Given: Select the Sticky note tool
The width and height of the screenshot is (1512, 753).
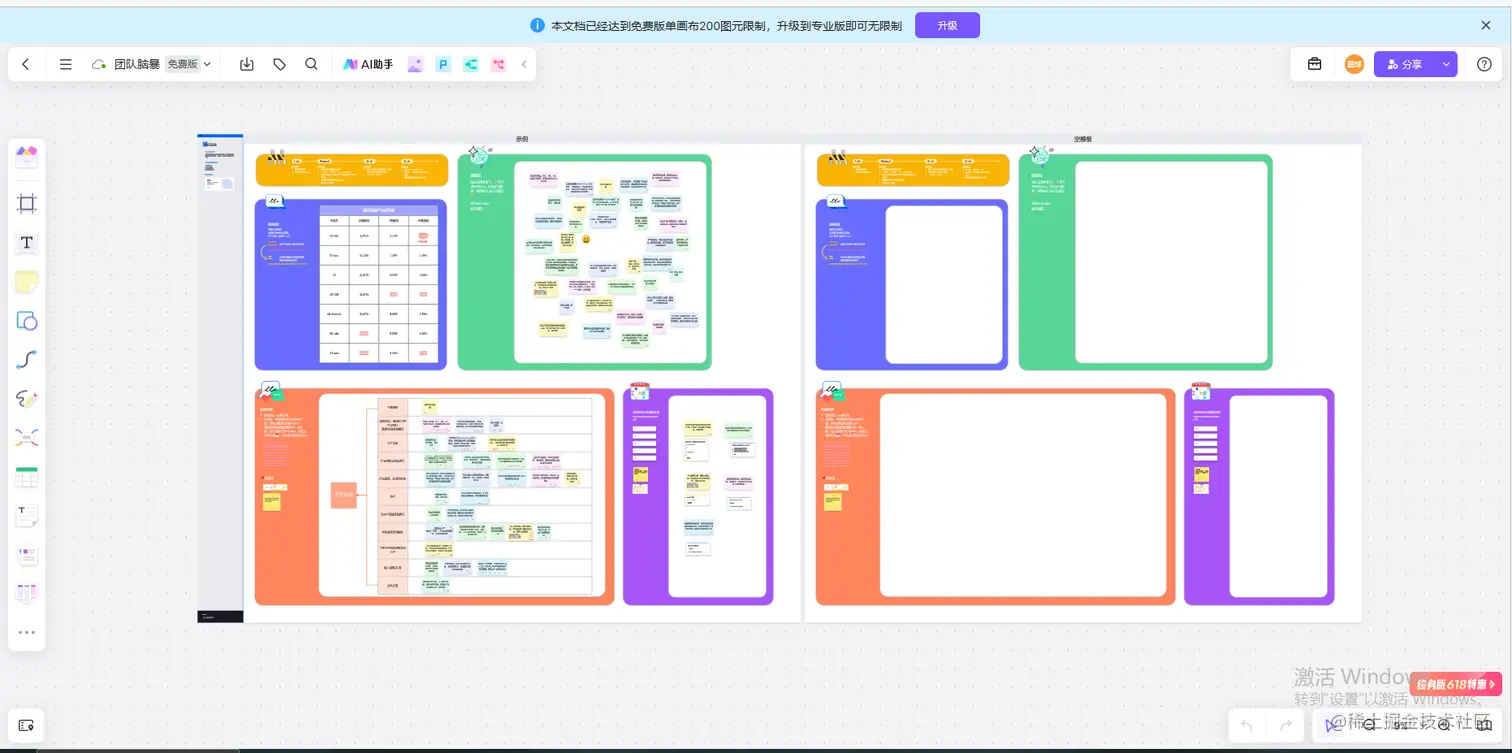Looking at the screenshot, I should point(27,282).
